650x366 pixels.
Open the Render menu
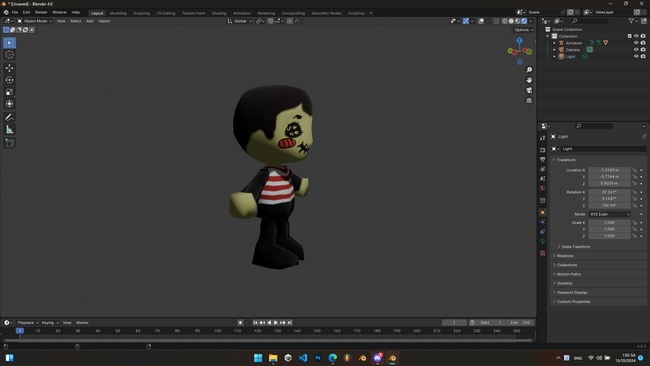point(41,12)
